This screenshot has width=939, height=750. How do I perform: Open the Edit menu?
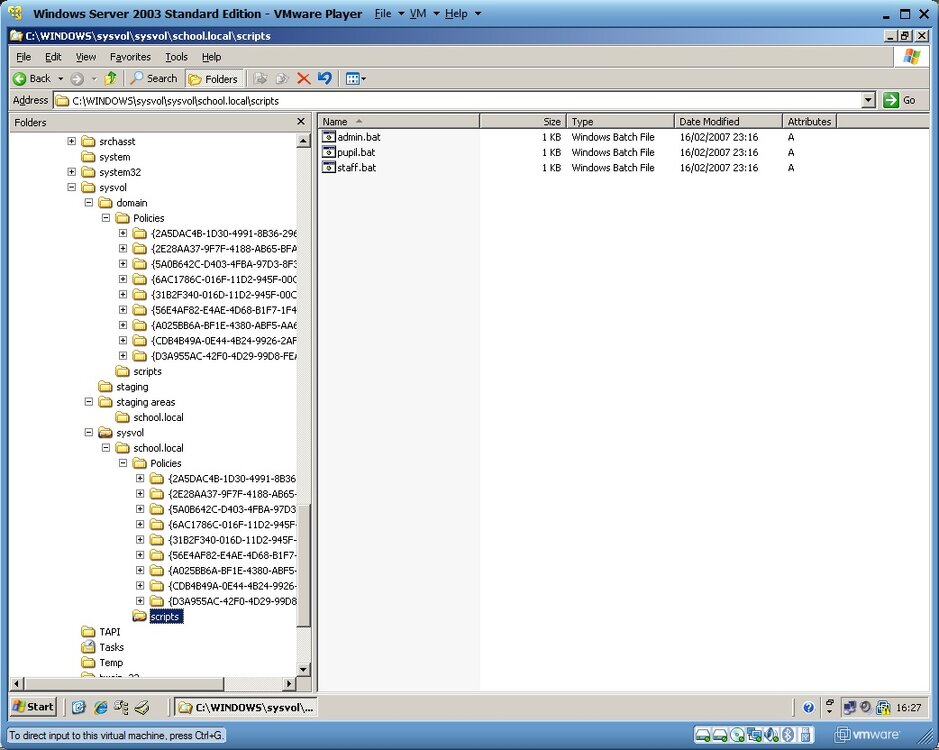[53, 57]
